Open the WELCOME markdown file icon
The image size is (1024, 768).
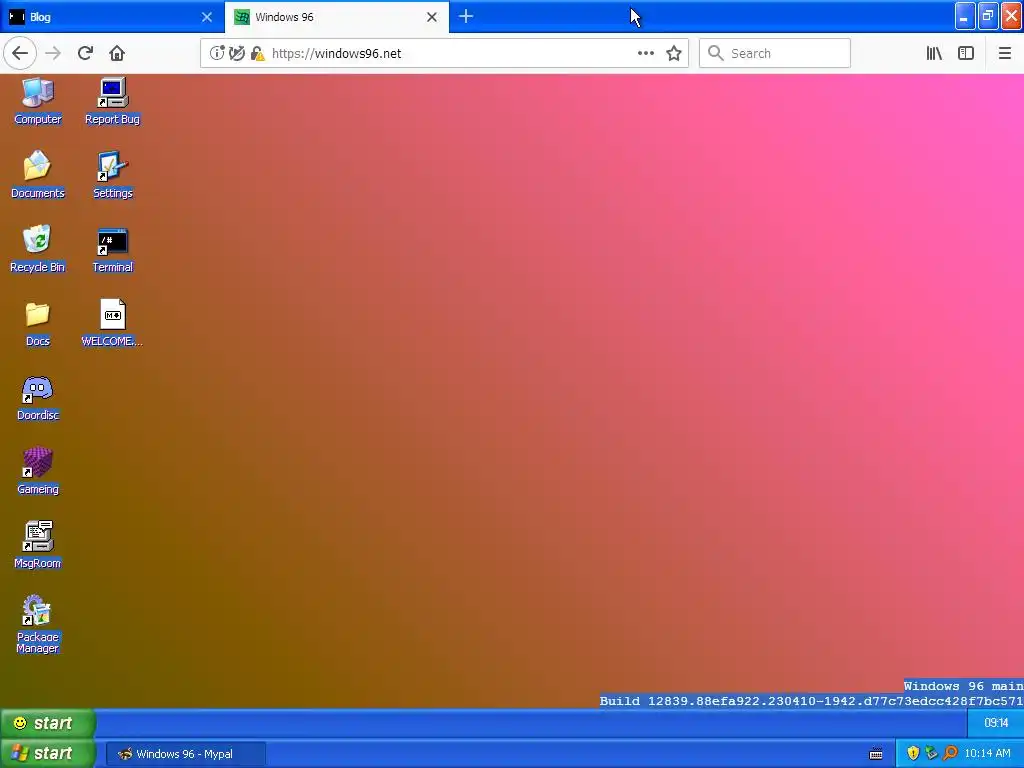(112, 323)
